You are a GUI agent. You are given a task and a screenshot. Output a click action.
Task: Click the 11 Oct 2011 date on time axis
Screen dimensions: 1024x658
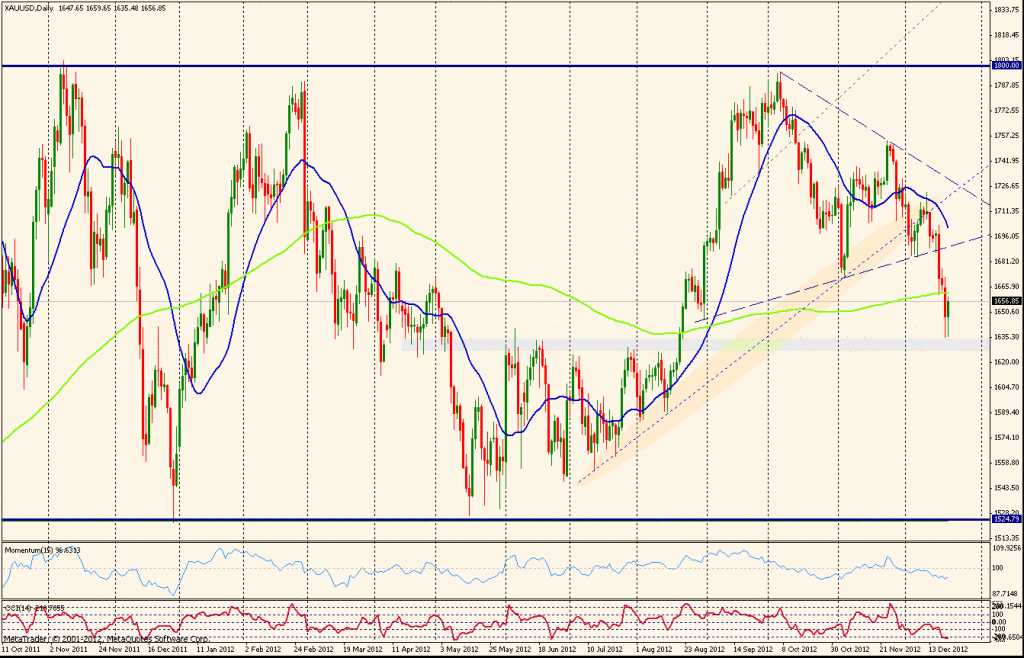point(20,648)
